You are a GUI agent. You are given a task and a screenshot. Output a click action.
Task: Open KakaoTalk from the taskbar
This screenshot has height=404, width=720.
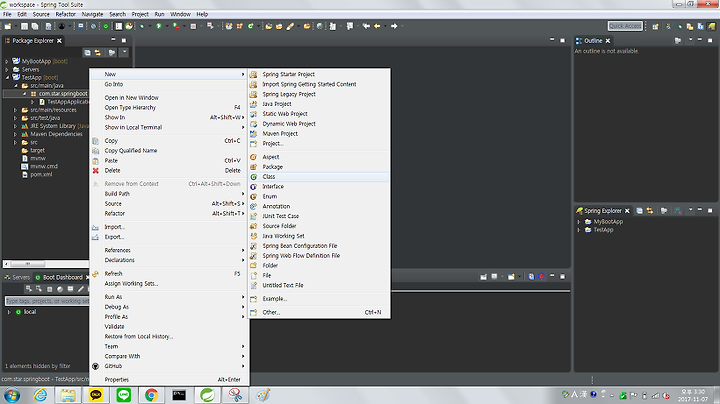(96, 395)
